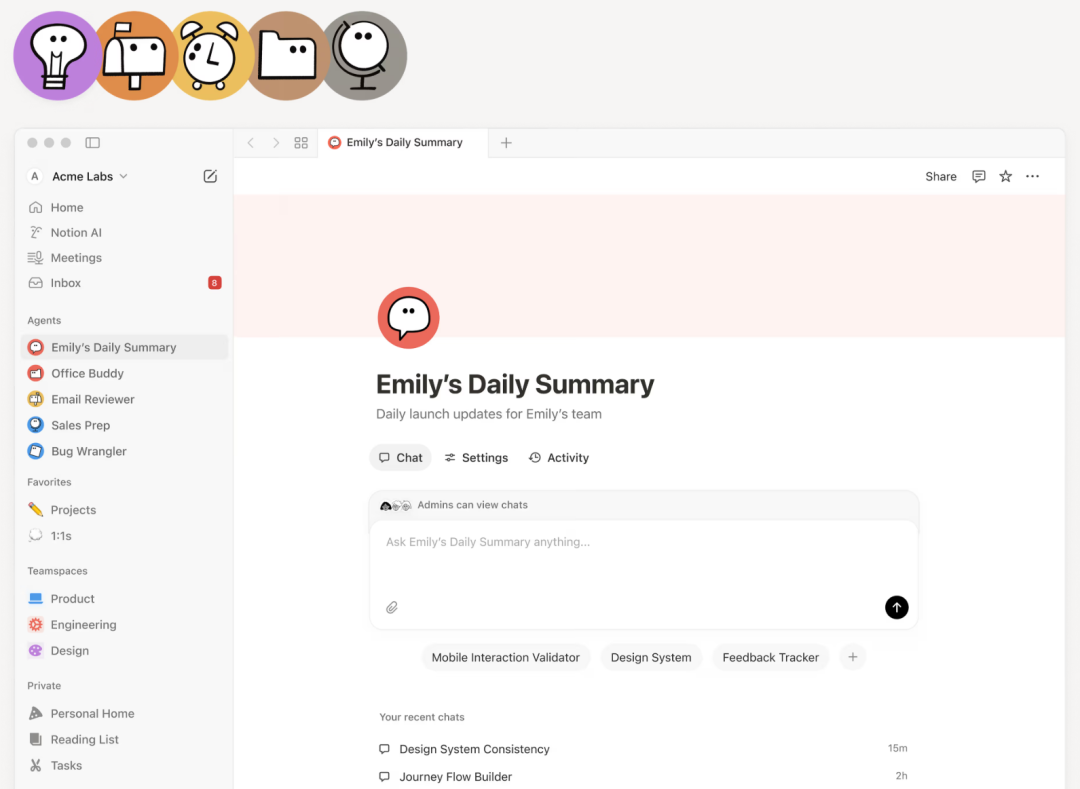Go forward with the right arrow
This screenshot has height=789, width=1080.
(x=276, y=143)
